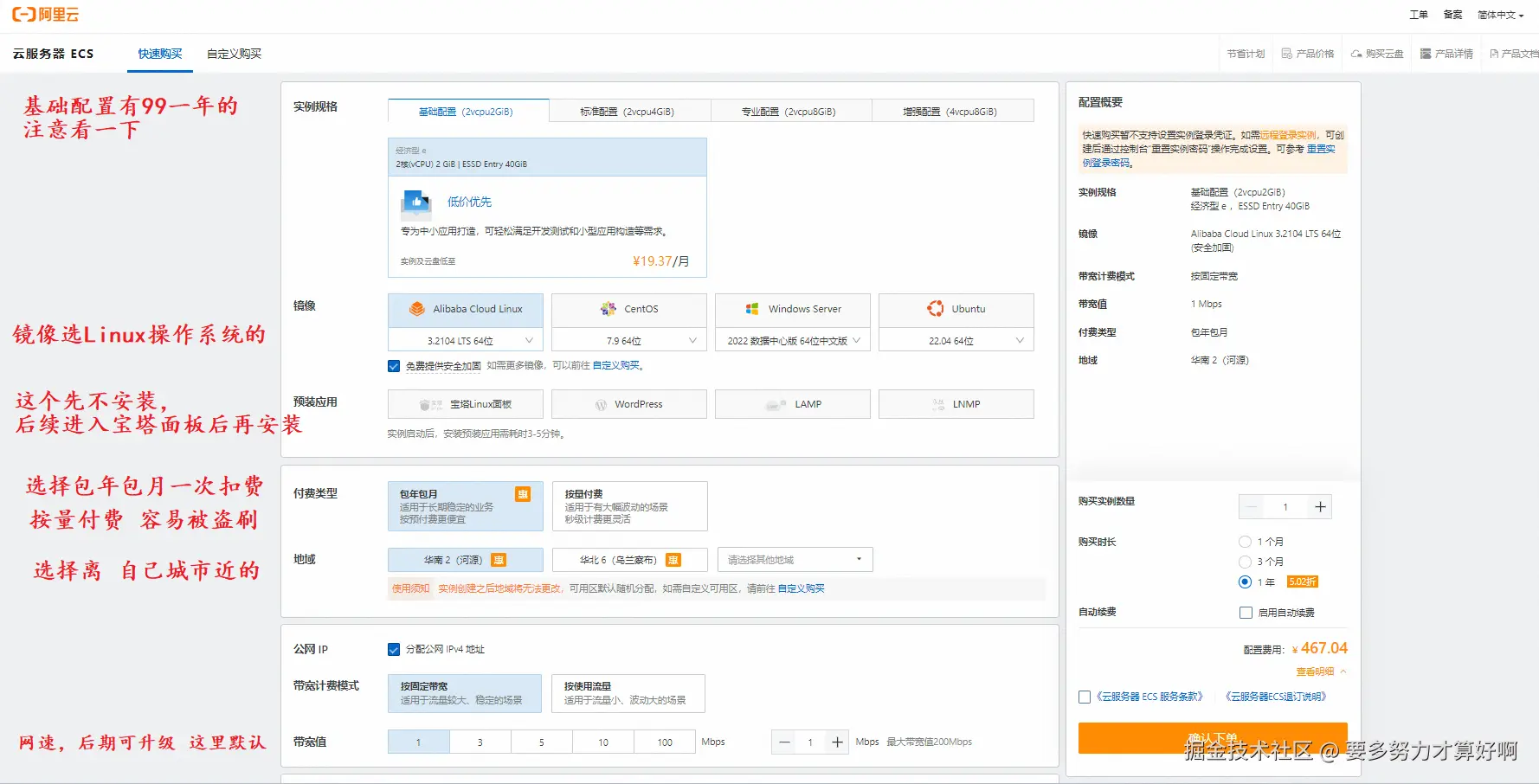1539x784 pixels.
Task: Click the 低价优先 thumbs-up icon
Action: point(416,202)
